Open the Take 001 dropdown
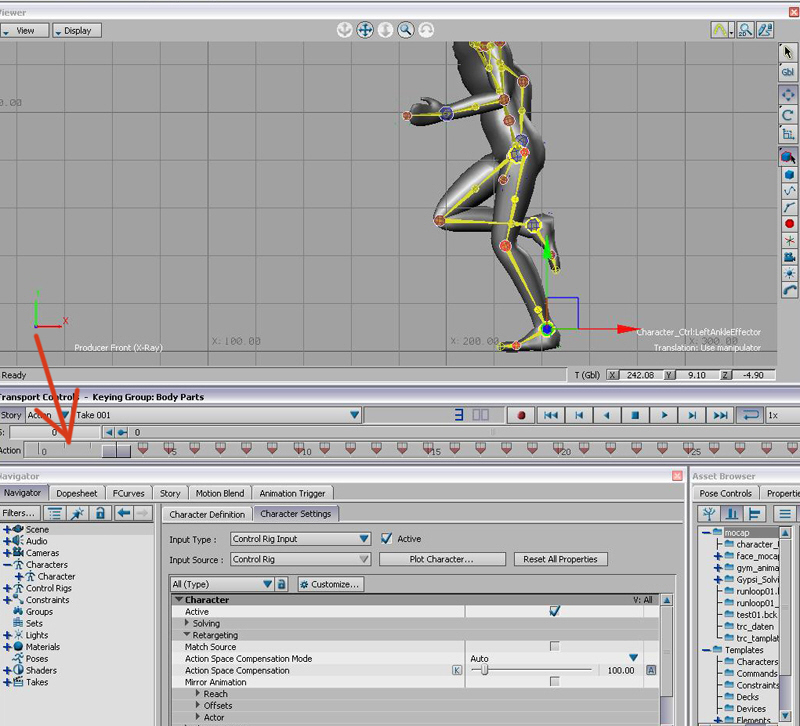This screenshot has width=800, height=726. pyautogui.click(x=354, y=415)
